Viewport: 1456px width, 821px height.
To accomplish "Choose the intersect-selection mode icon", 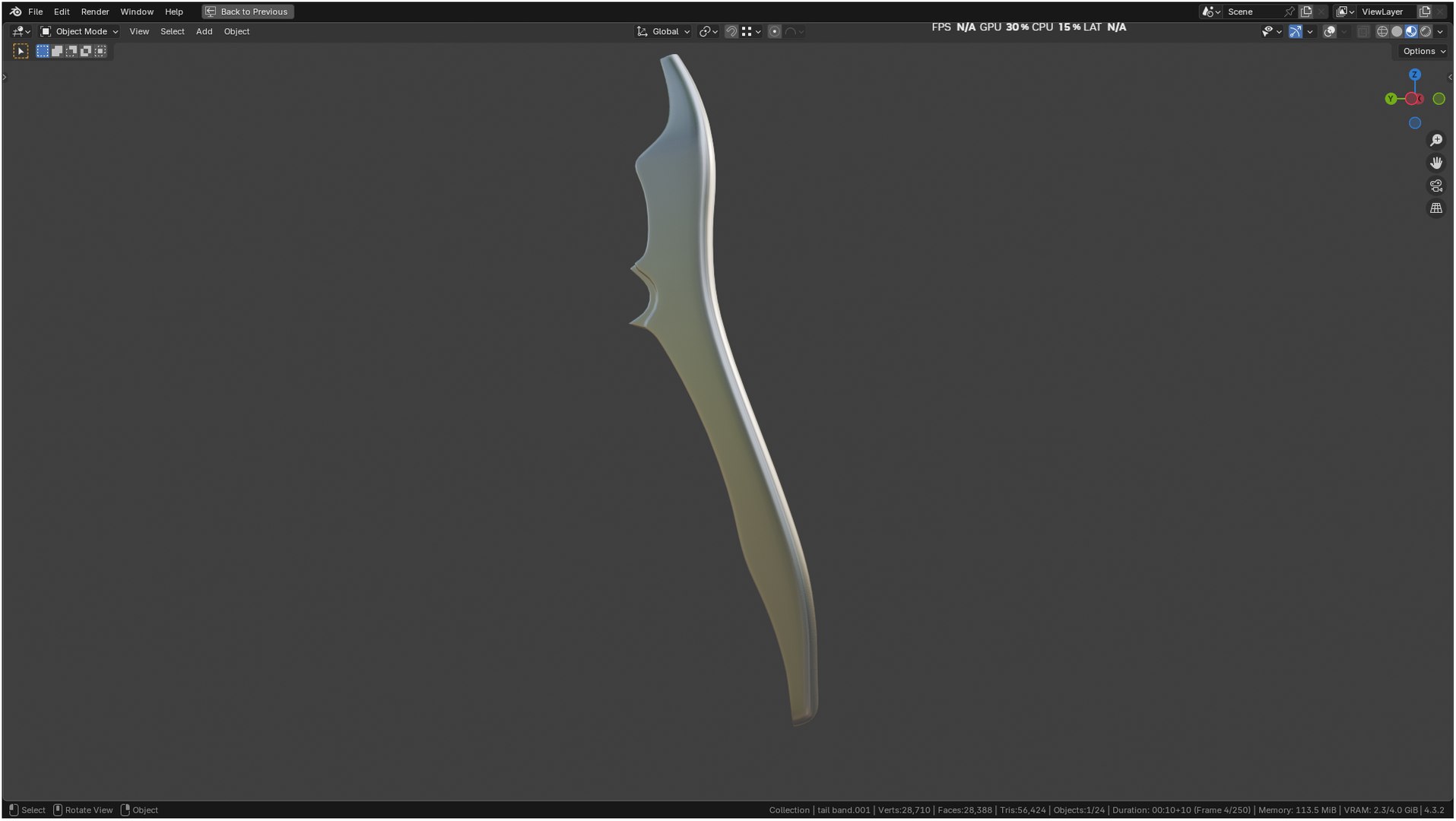I will (x=100, y=51).
